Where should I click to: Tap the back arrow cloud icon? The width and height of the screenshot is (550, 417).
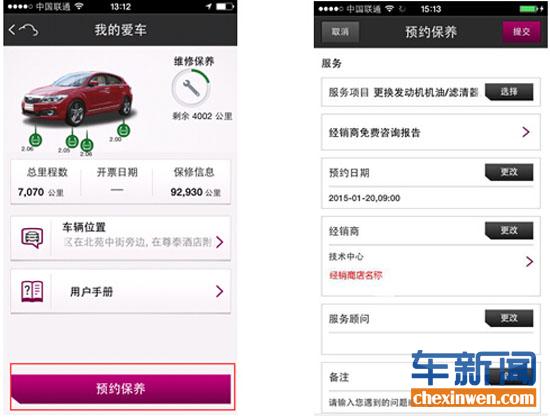(x=24, y=30)
